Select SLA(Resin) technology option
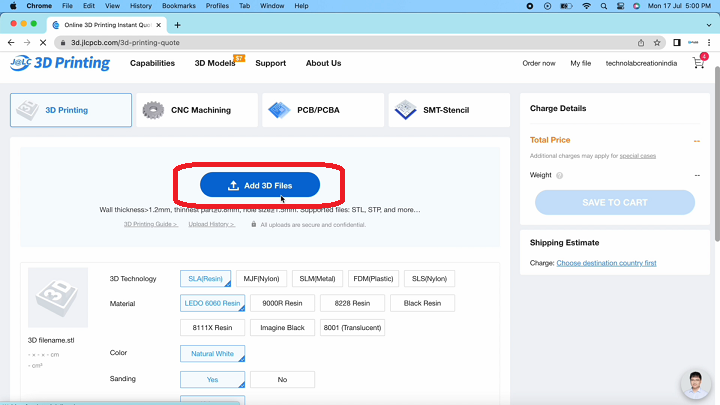 (205, 279)
